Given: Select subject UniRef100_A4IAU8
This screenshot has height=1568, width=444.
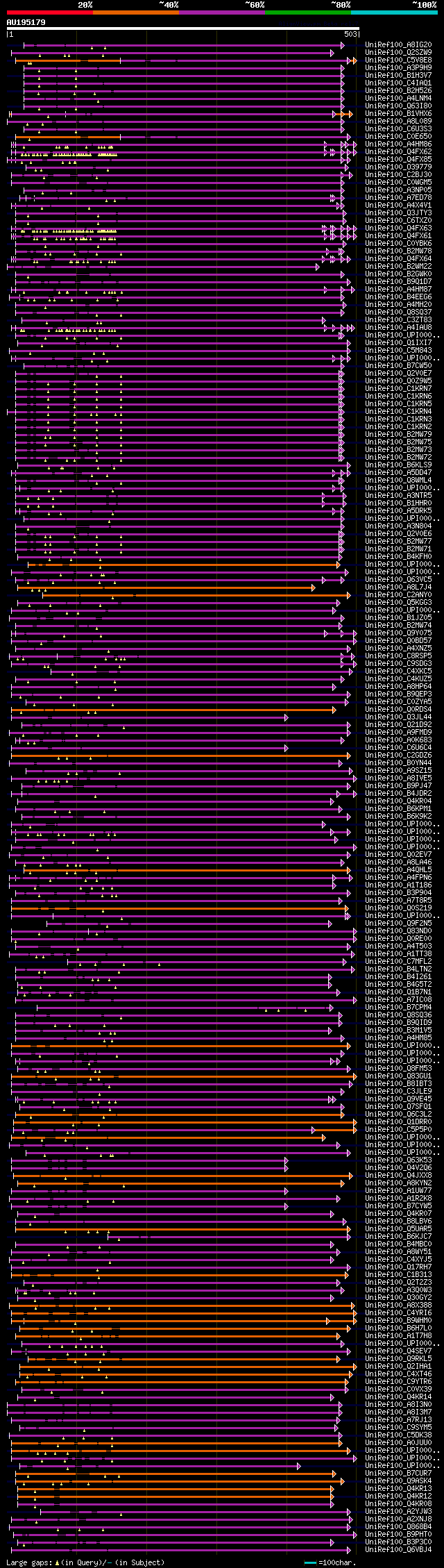Looking at the screenshot, I should (x=398, y=327).
